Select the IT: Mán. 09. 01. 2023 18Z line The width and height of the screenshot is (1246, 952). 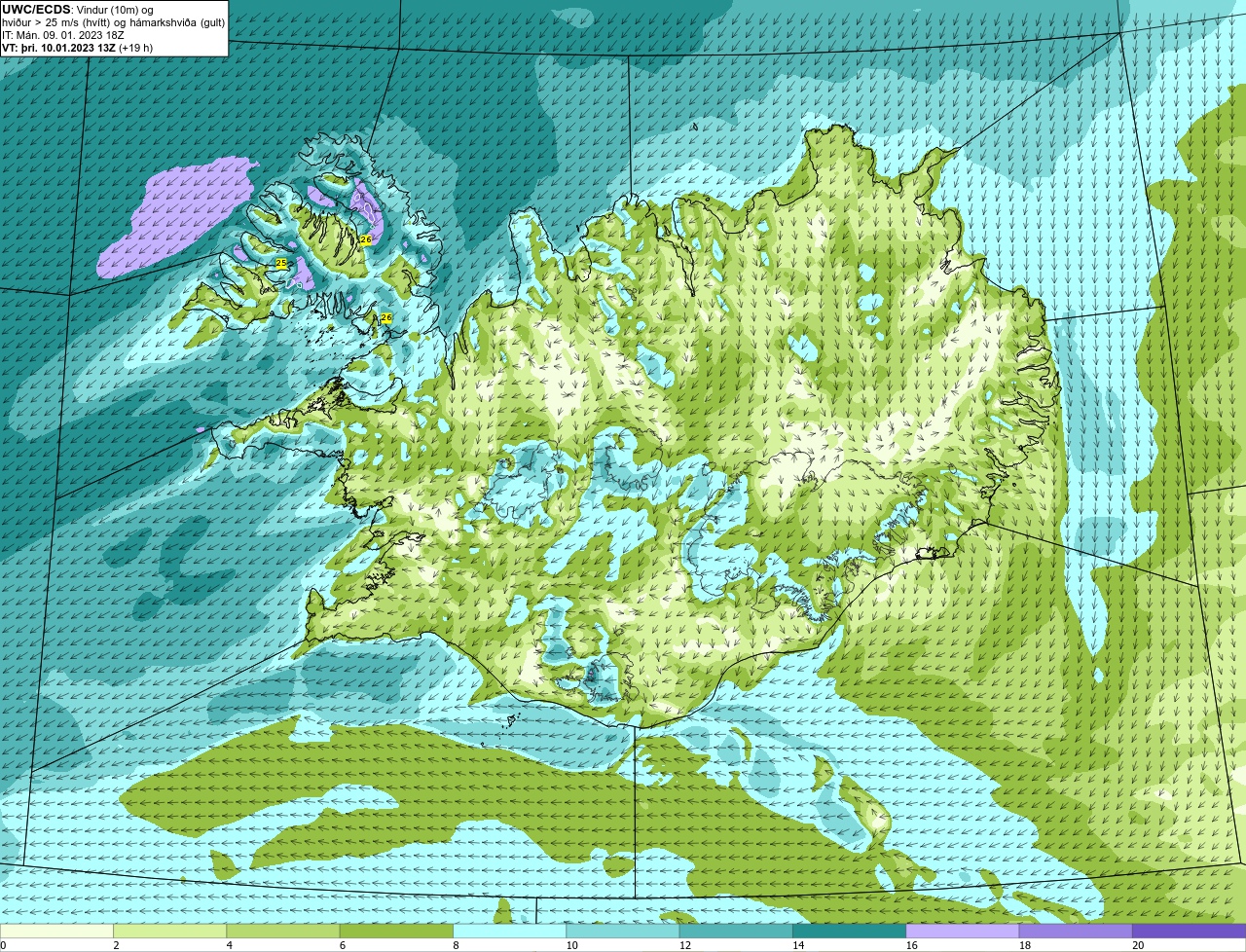pyautogui.click(x=62, y=35)
